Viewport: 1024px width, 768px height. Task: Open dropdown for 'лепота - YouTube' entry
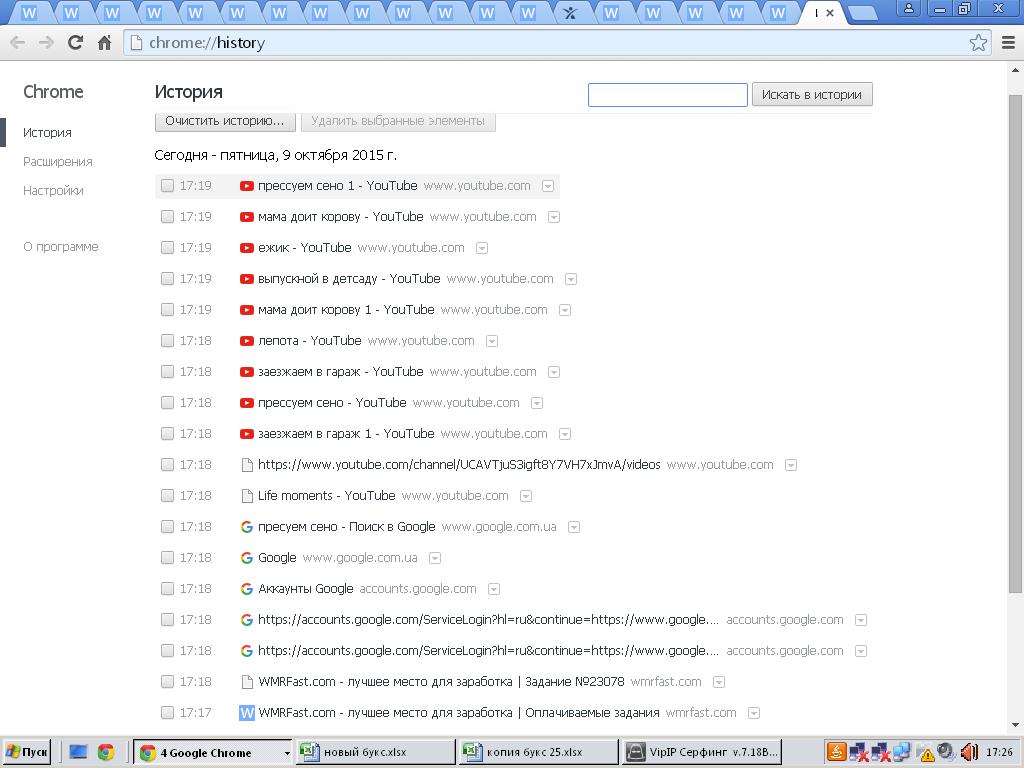tap(492, 341)
